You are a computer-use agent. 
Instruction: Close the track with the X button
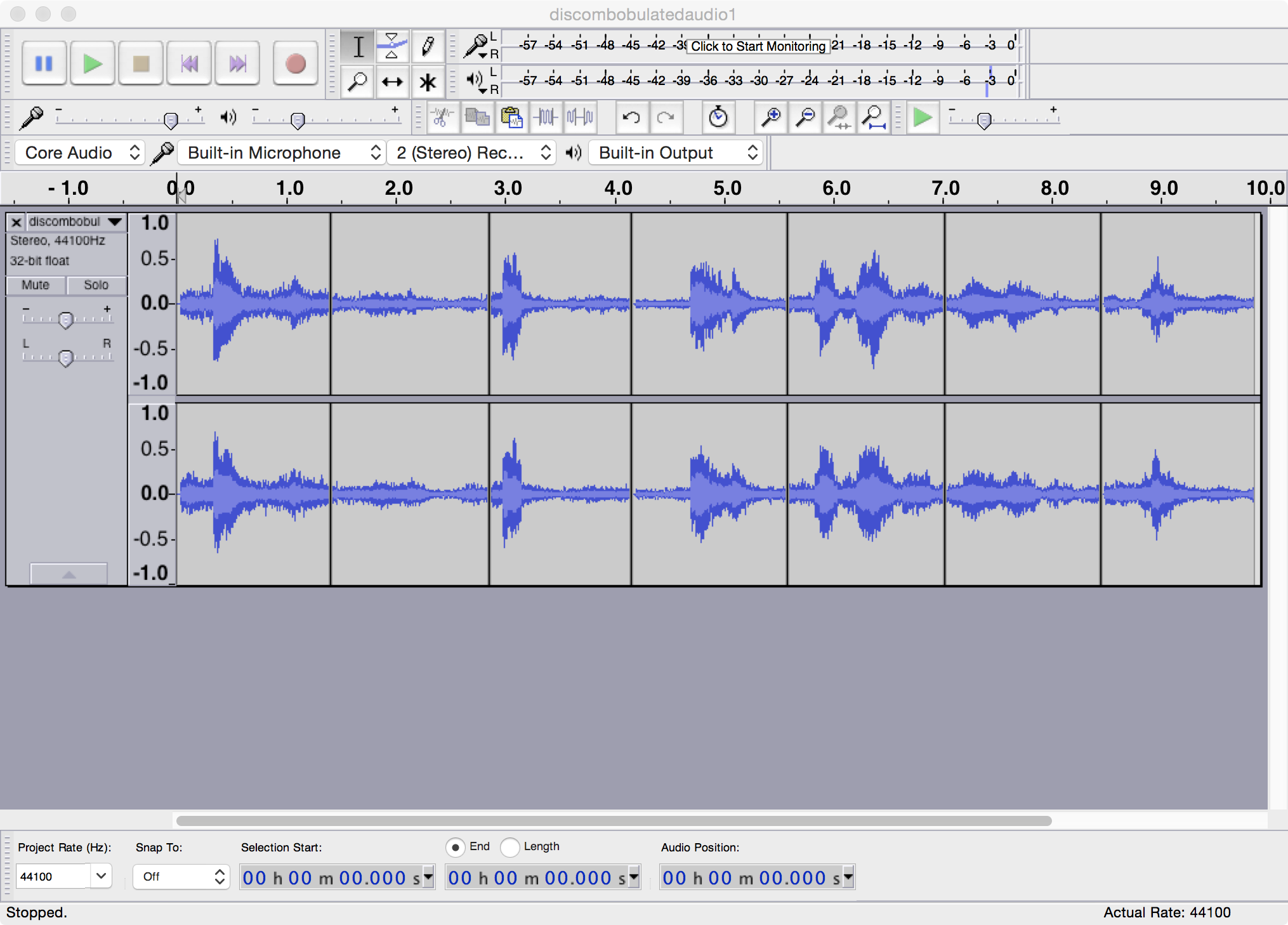tap(16, 222)
